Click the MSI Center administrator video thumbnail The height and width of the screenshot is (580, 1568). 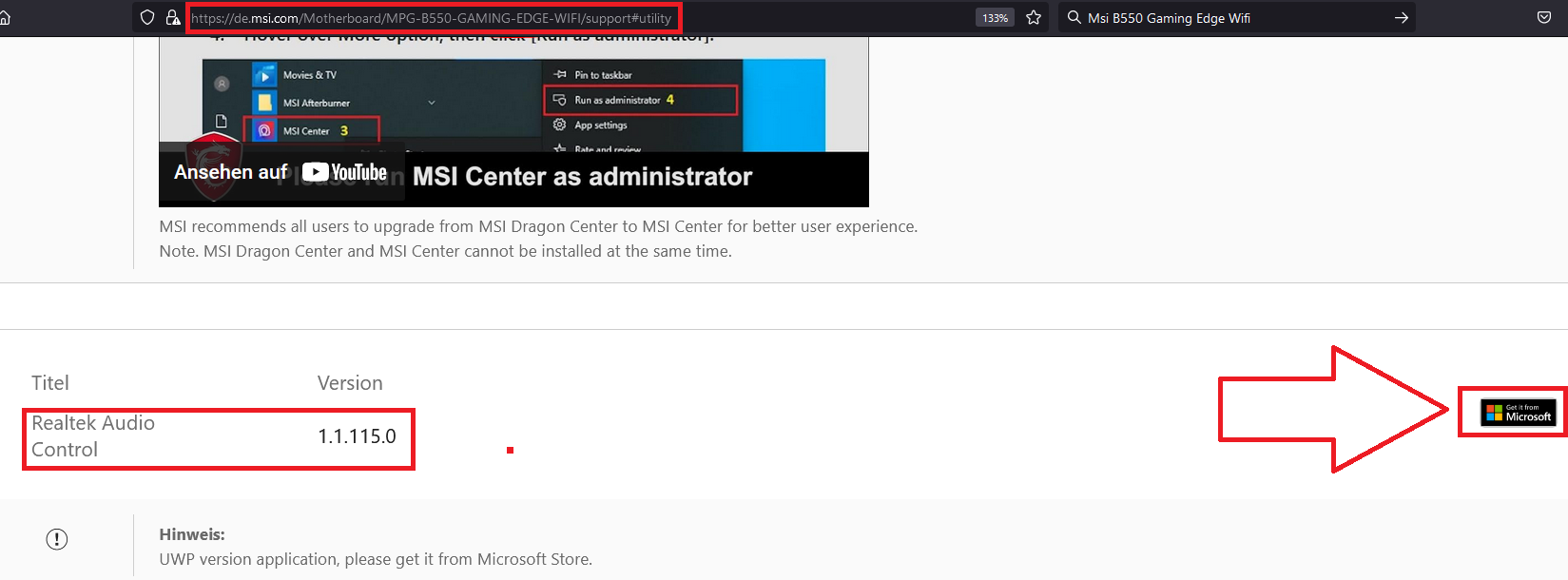tap(513, 122)
